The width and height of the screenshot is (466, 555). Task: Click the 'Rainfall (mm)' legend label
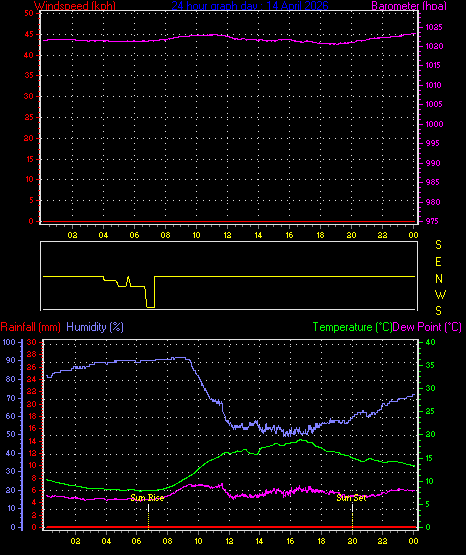pyautogui.click(x=30, y=327)
